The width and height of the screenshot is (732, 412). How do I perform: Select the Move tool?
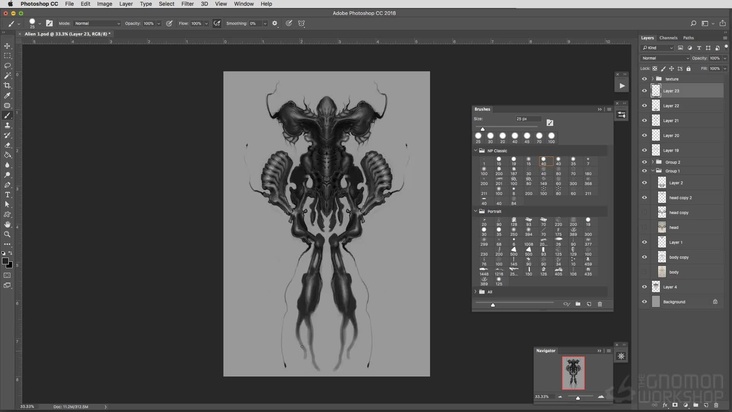coord(7,46)
